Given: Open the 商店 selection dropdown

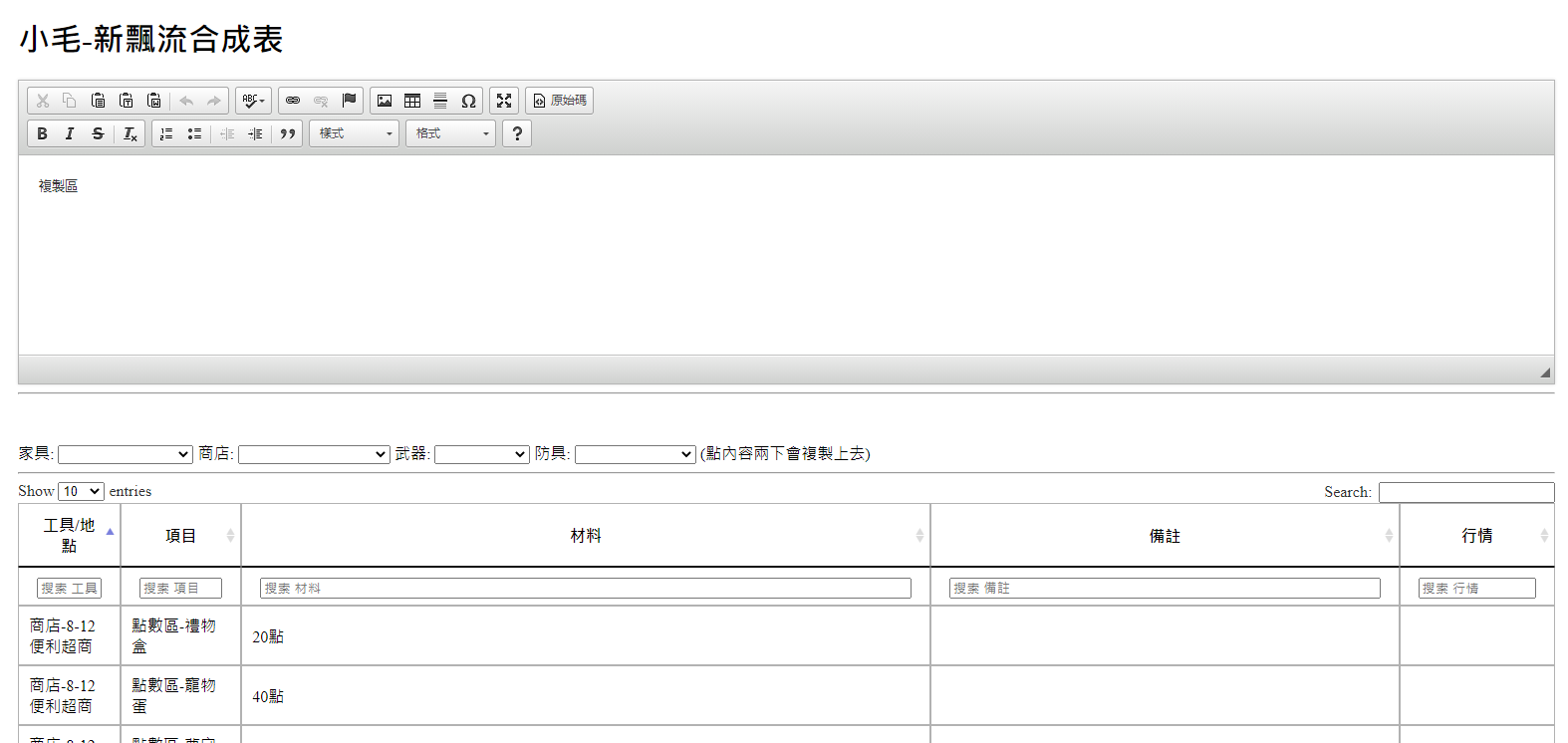Looking at the screenshot, I should tap(314, 454).
